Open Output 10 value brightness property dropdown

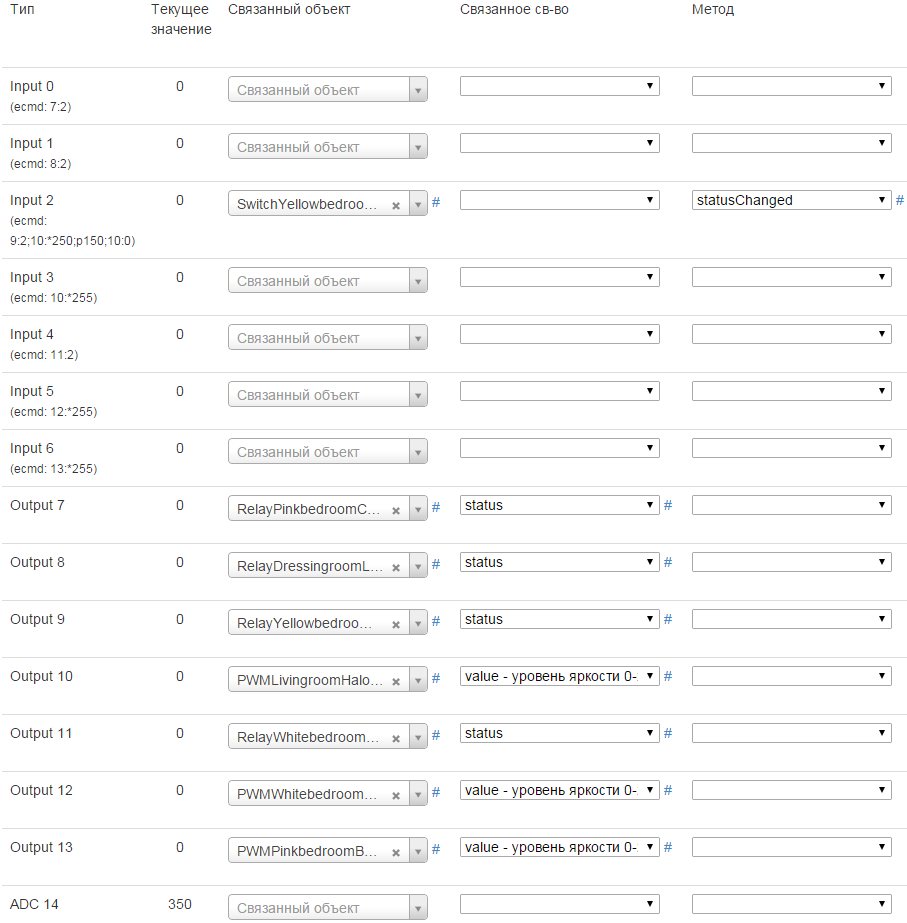(x=559, y=676)
